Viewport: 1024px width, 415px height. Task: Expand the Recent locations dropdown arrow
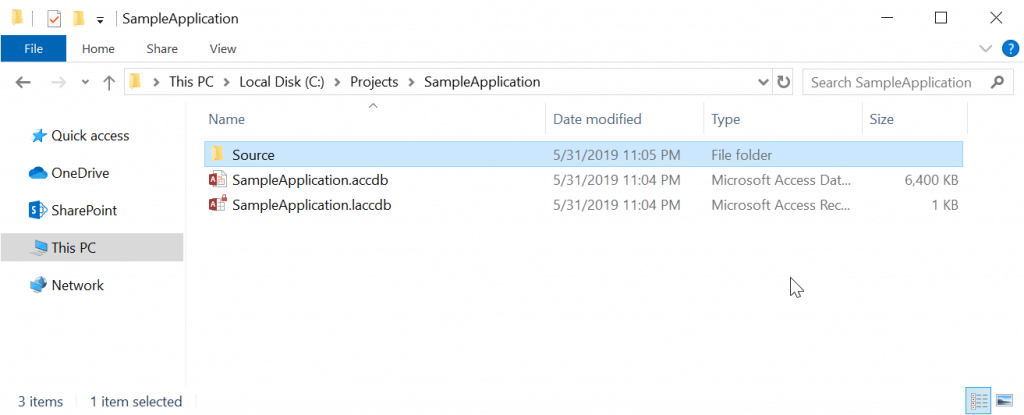click(85, 82)
